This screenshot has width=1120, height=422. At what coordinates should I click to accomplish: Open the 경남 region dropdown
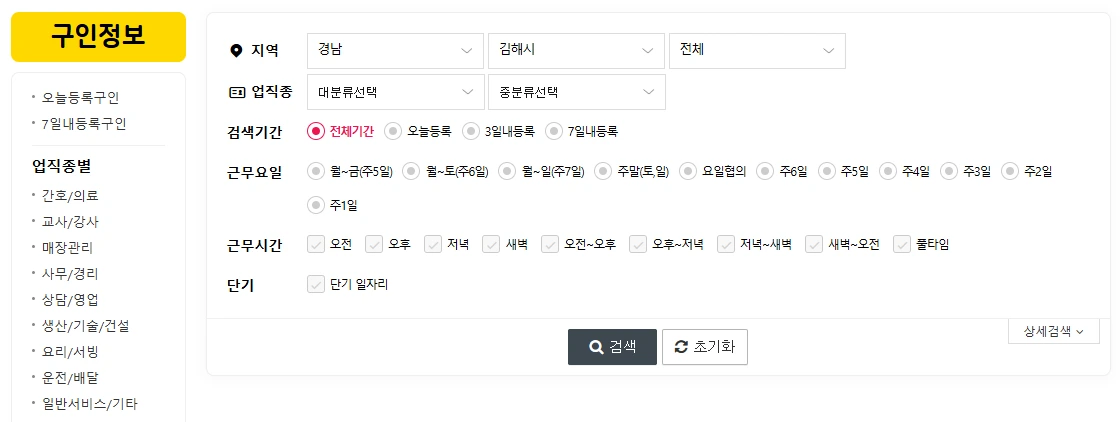(396, 51)
